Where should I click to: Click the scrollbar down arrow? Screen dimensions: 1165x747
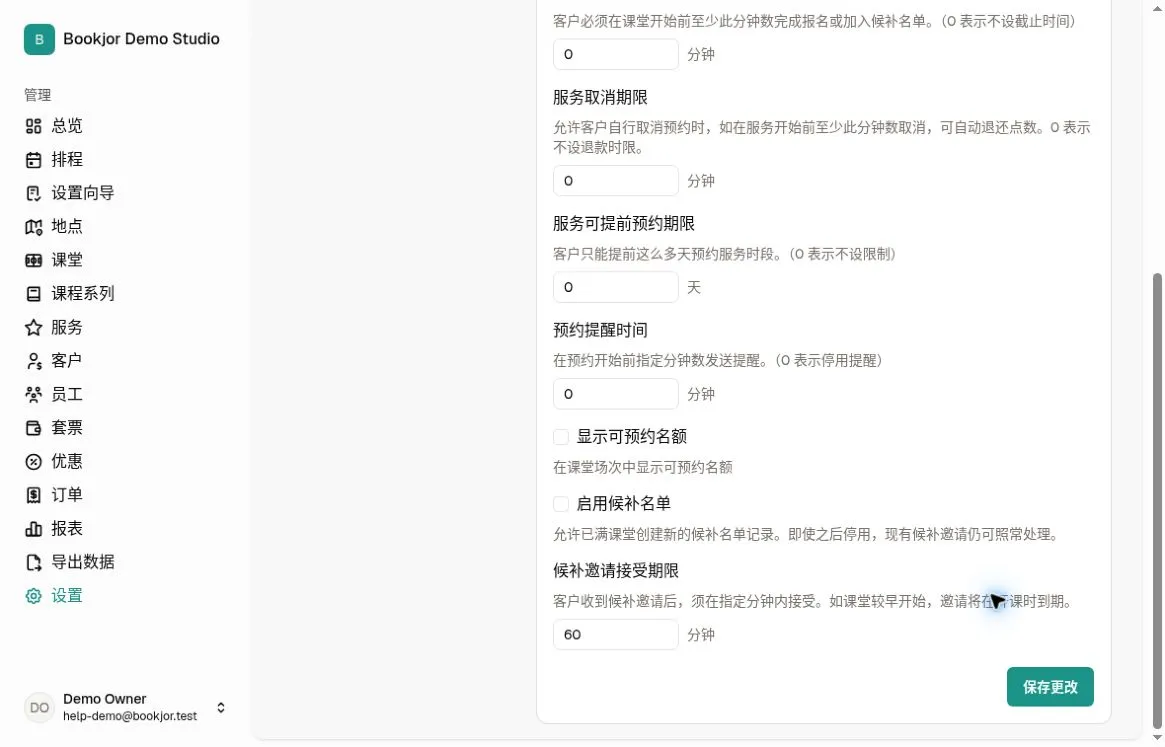(1157, 738)
